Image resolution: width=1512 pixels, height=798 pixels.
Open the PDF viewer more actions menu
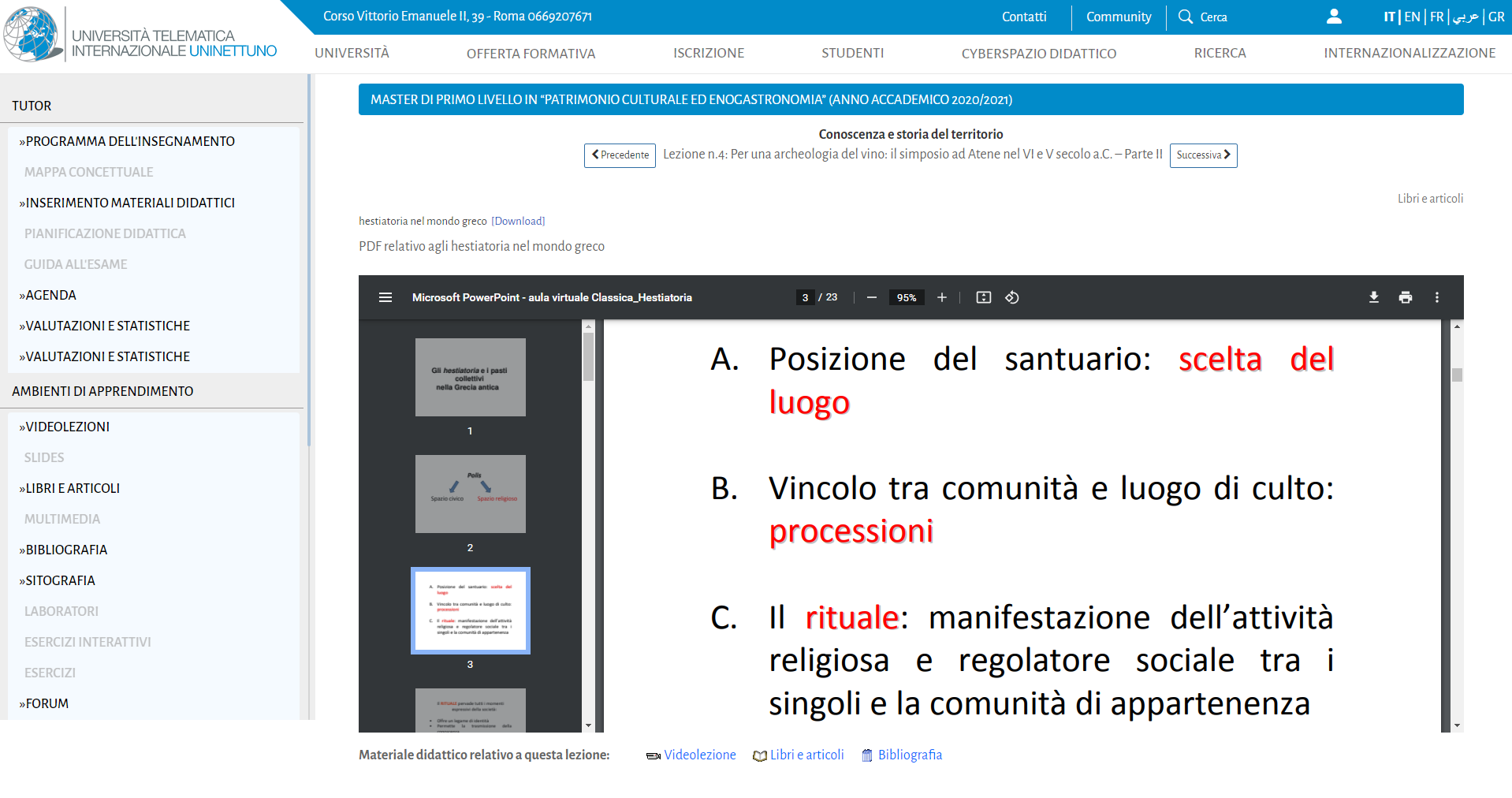click(1436, 297)
